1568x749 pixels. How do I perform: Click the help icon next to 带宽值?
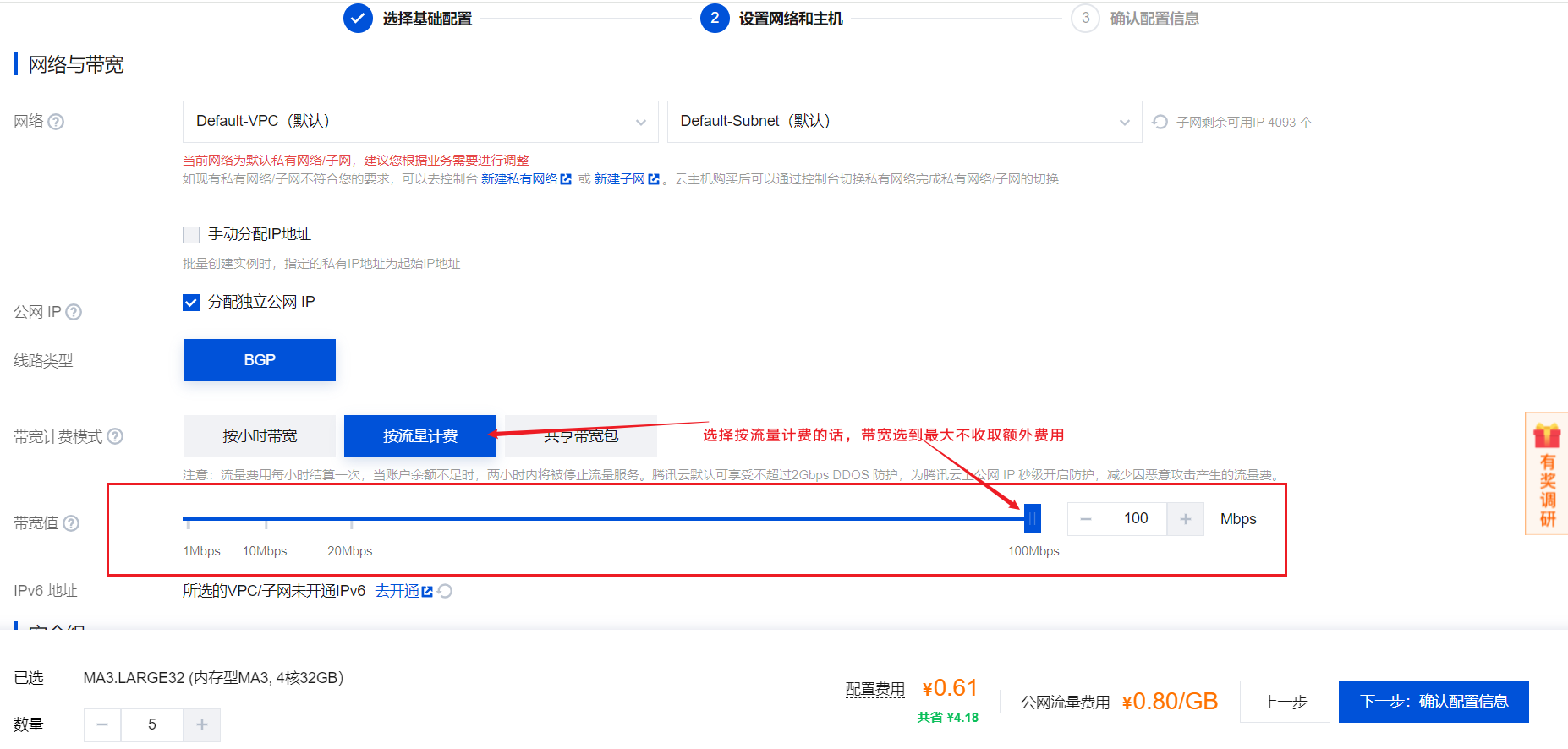(x=71, y=523)
